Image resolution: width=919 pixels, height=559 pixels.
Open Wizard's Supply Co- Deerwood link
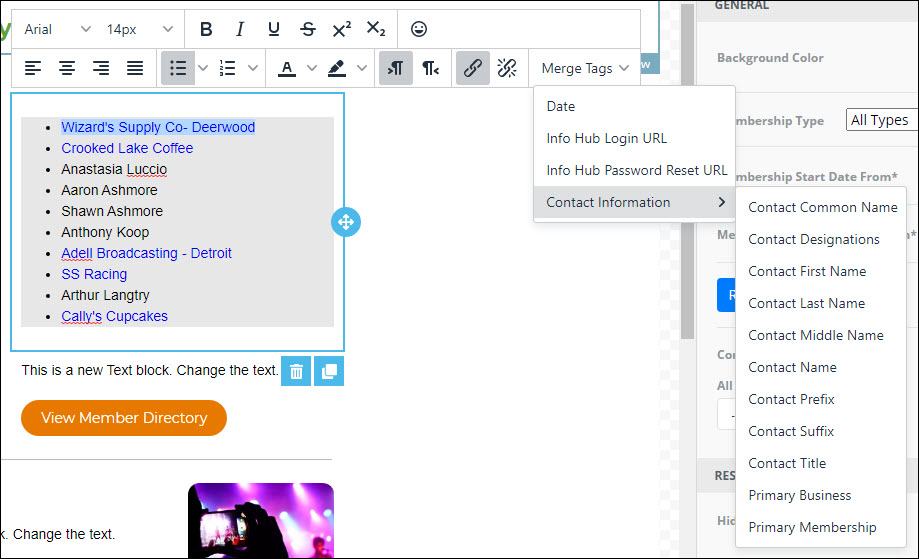click(x=158, y=127)
